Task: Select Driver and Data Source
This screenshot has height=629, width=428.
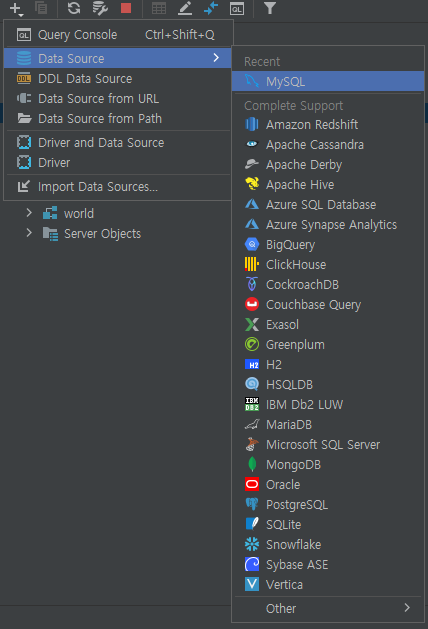Action: point(118,143)
